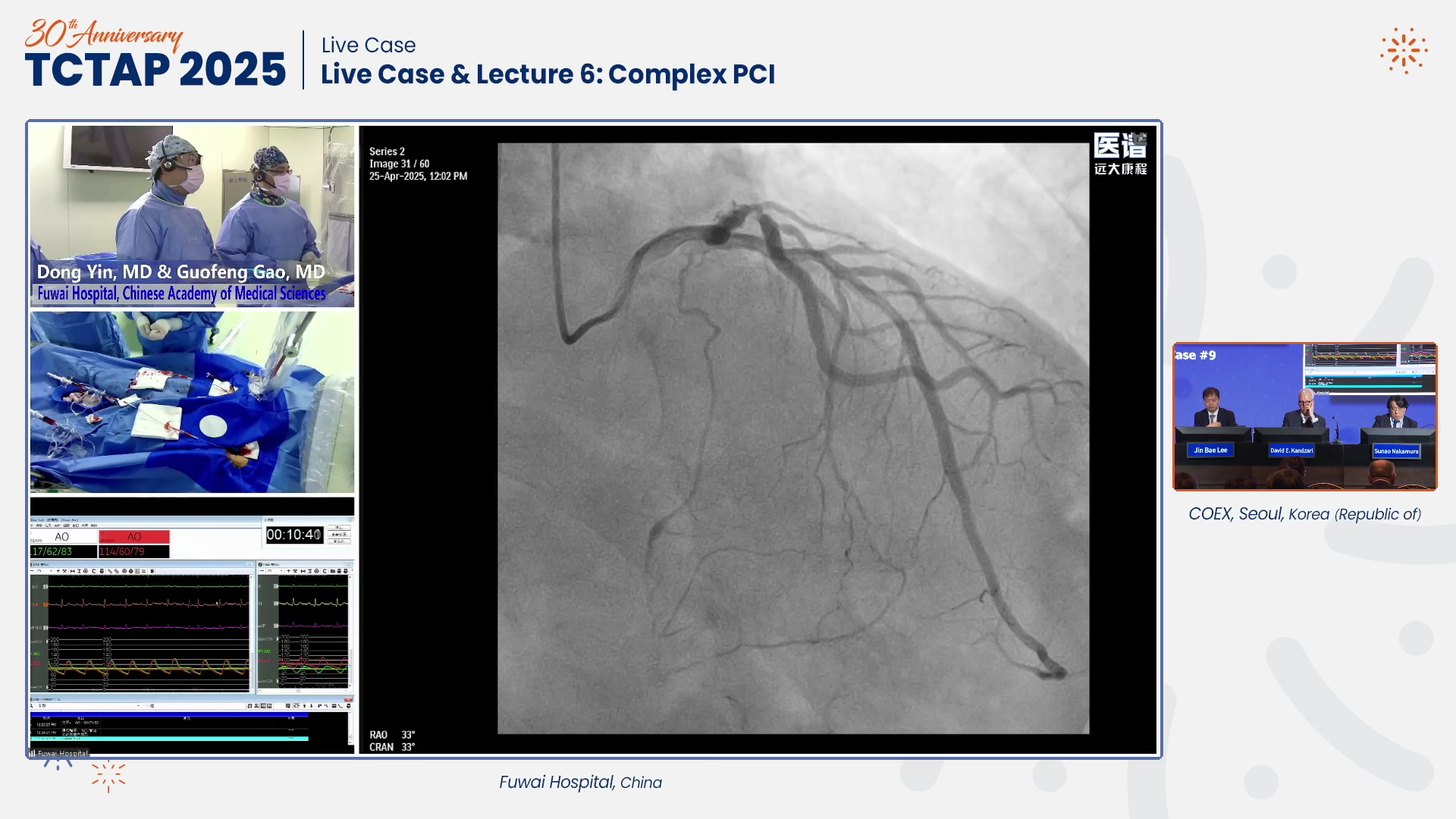Click the main ECG waveform display
Image resolution: width=1456 pixels, height=819 pixels.
click(x=140, y=632)
